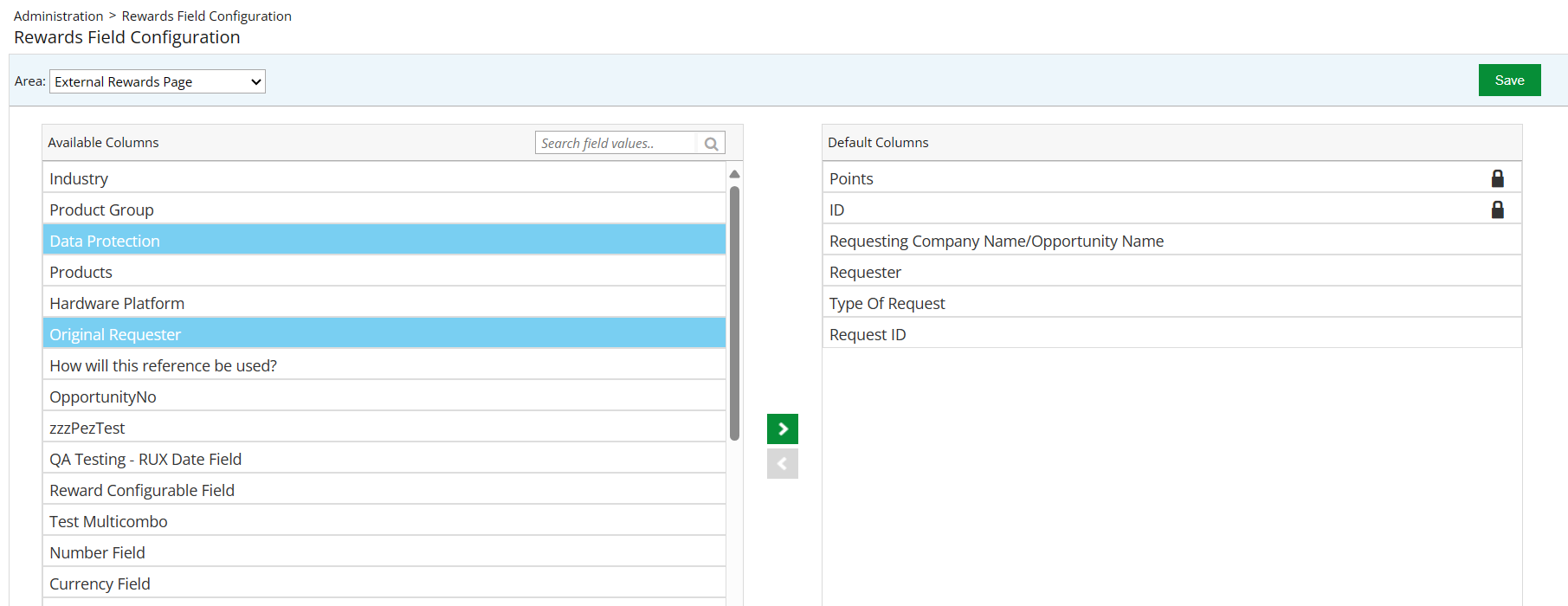Select the OpportunityNo column

click(x=384, y=396)
